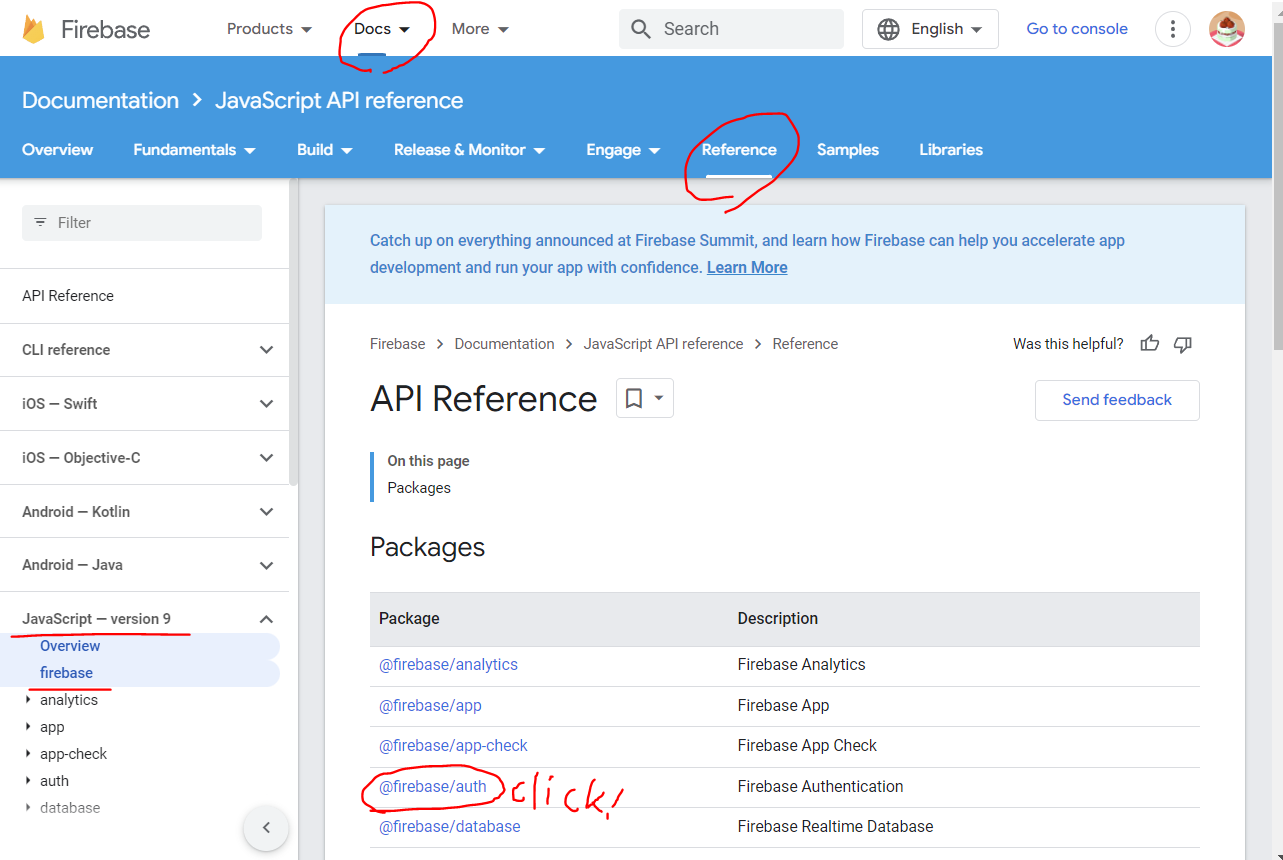Click the Learn More link
Screen dimensions: 1283x860
pos(747,268)
